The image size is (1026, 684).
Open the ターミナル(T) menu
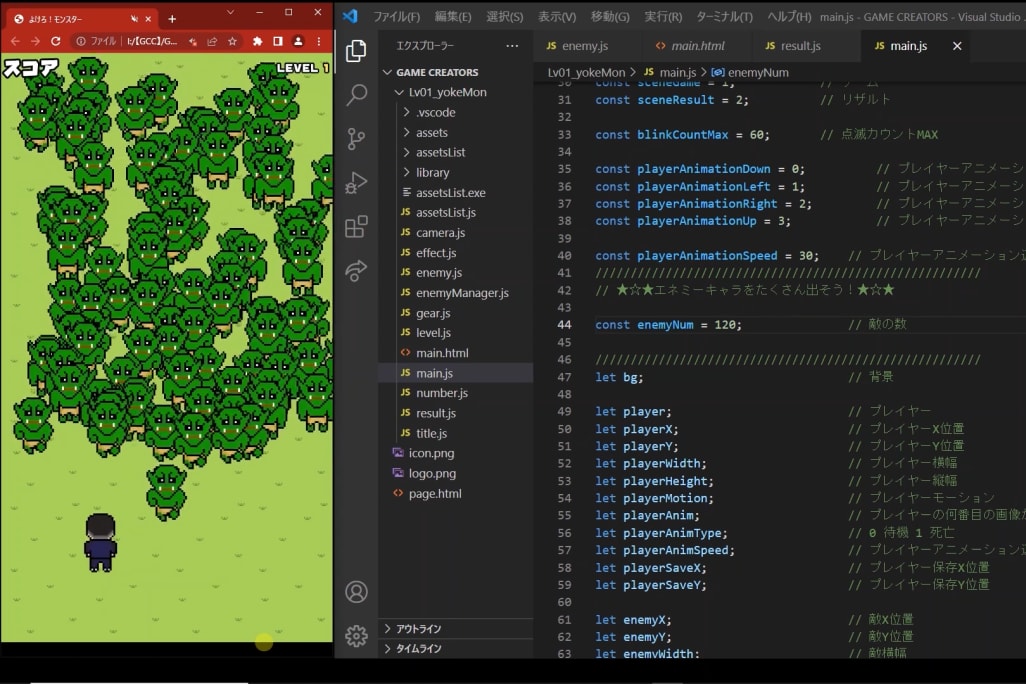coord(723,16)
